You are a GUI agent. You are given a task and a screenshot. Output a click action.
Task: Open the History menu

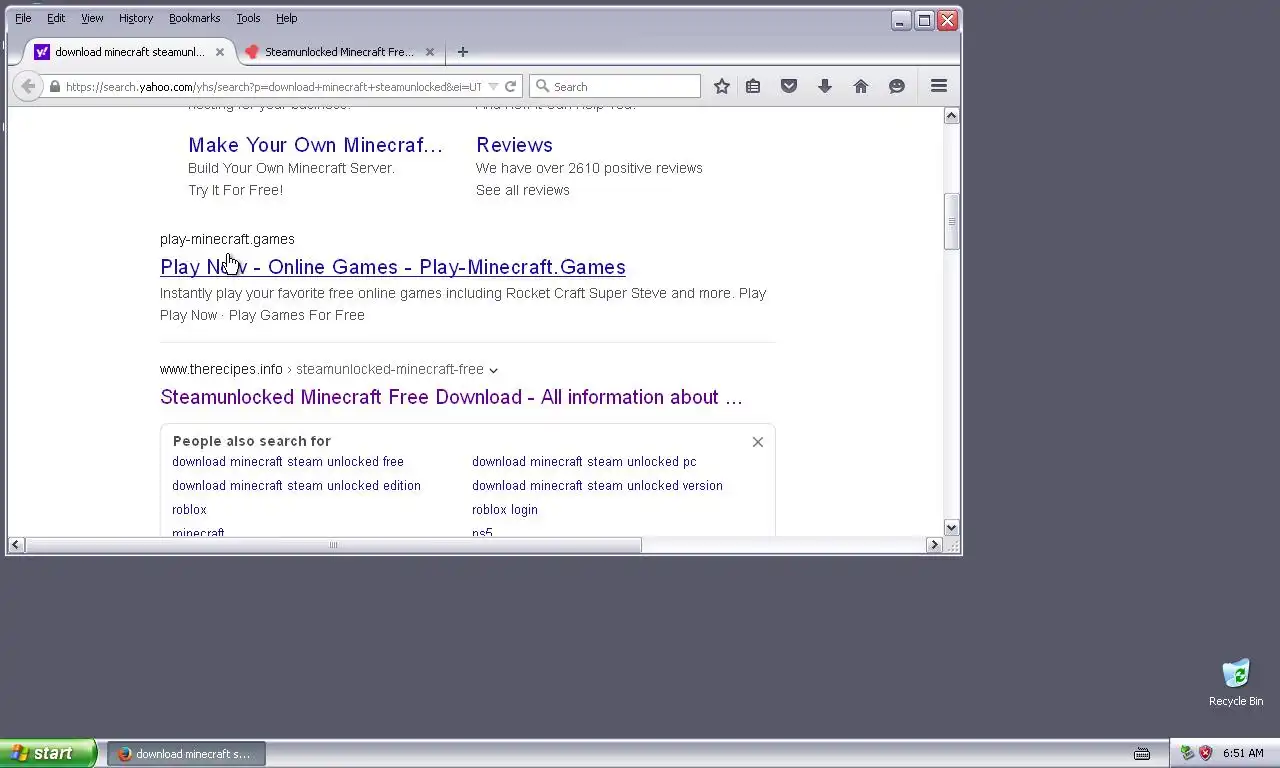coord(136,18)
